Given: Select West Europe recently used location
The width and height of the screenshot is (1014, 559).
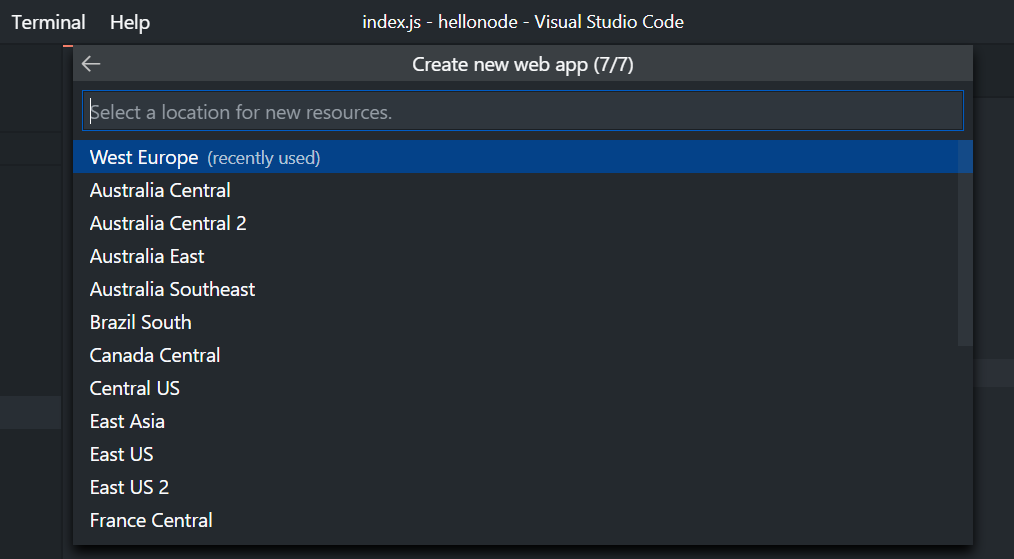Looking at the screenshot, I should [x=523, y=157].
